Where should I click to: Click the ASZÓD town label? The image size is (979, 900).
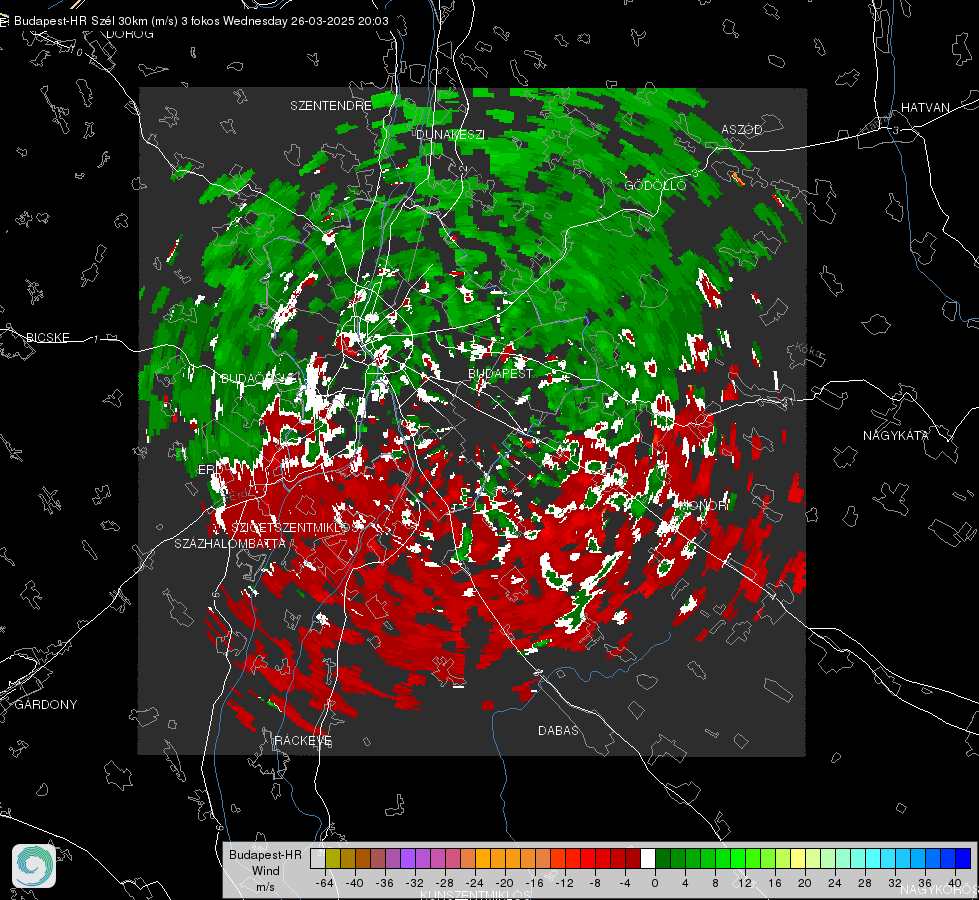(x=742, y=129)
